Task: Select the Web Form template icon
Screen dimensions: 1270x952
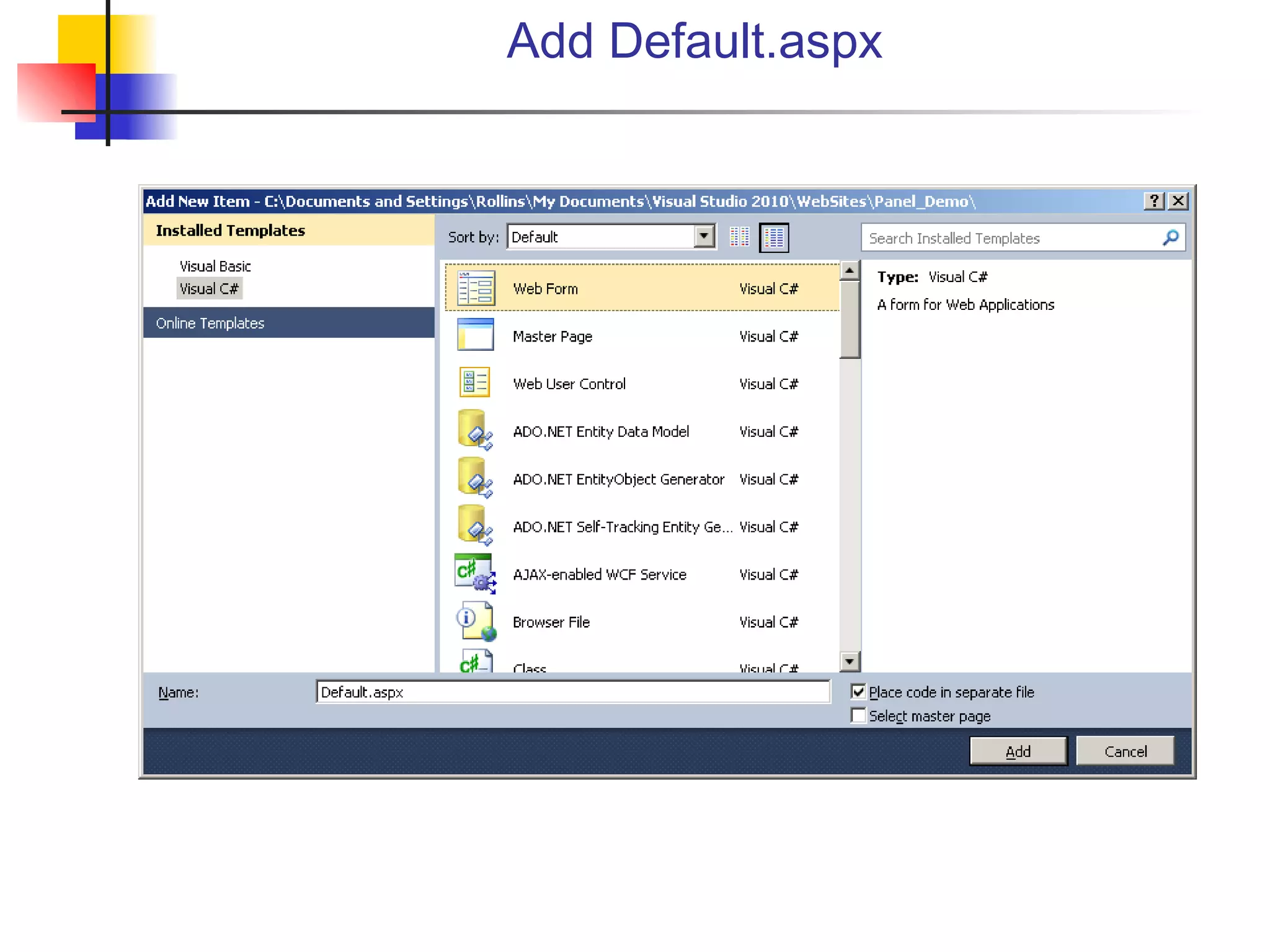Action: coord(476,288)
